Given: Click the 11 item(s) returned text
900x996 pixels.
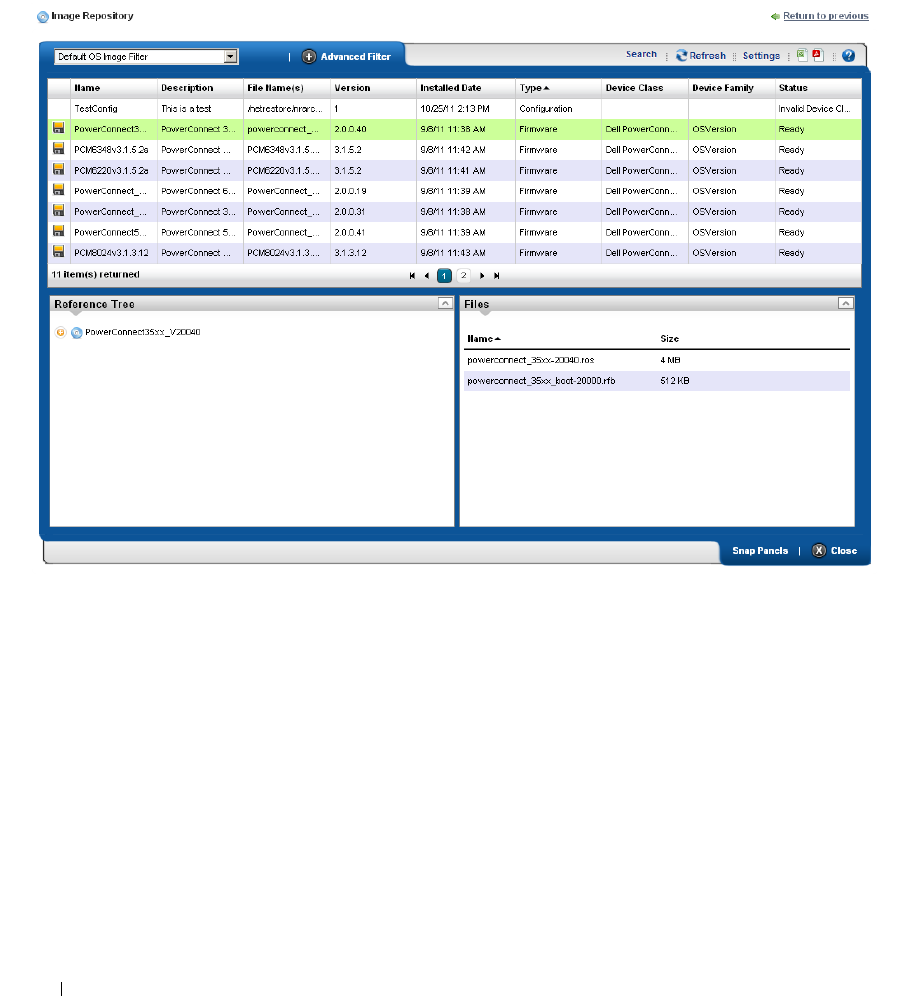Looking at the screenshot, I should pos(95,274).
